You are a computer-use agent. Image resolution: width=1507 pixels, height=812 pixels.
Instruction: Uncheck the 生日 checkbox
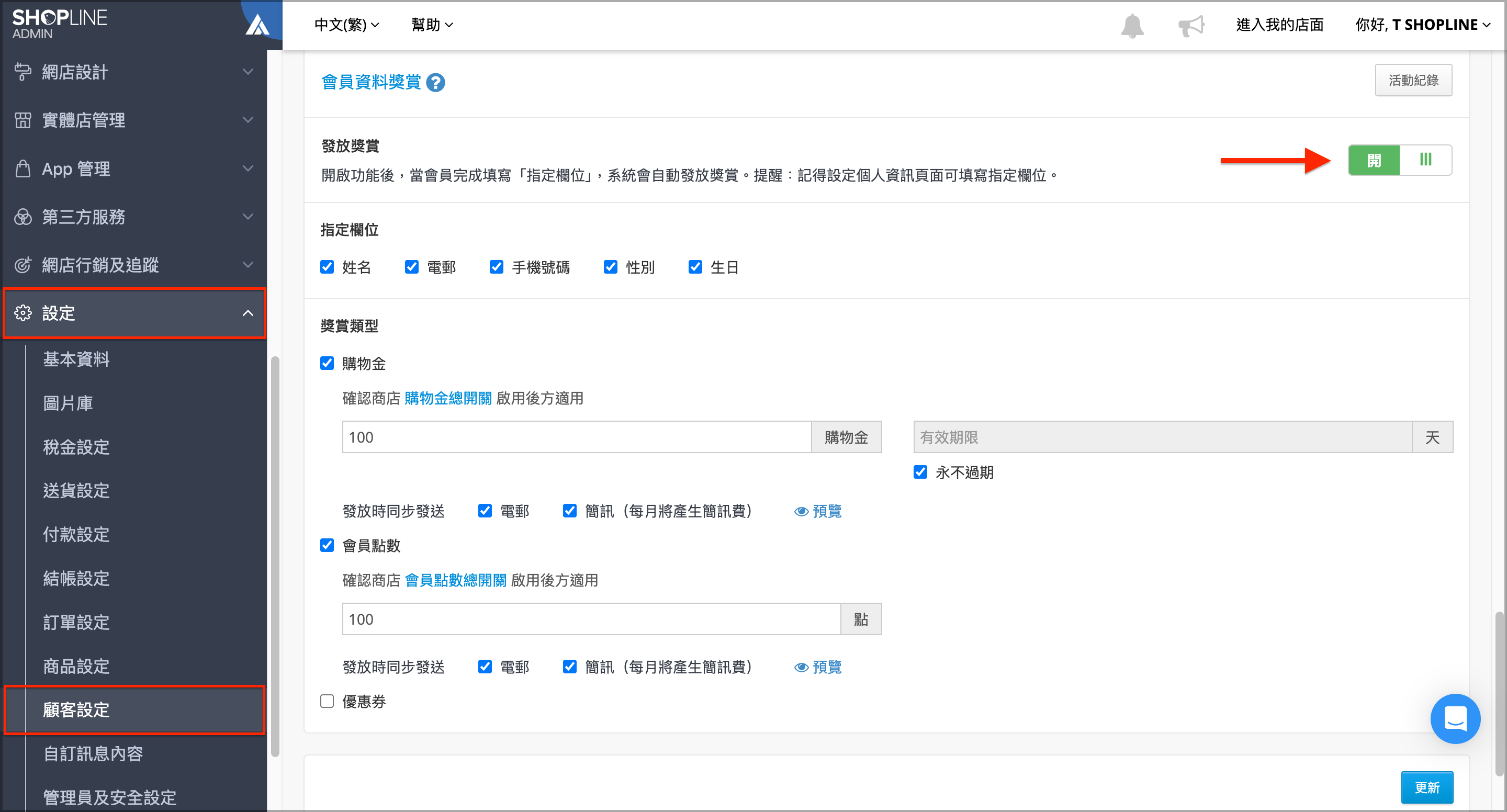click(695, 267)
